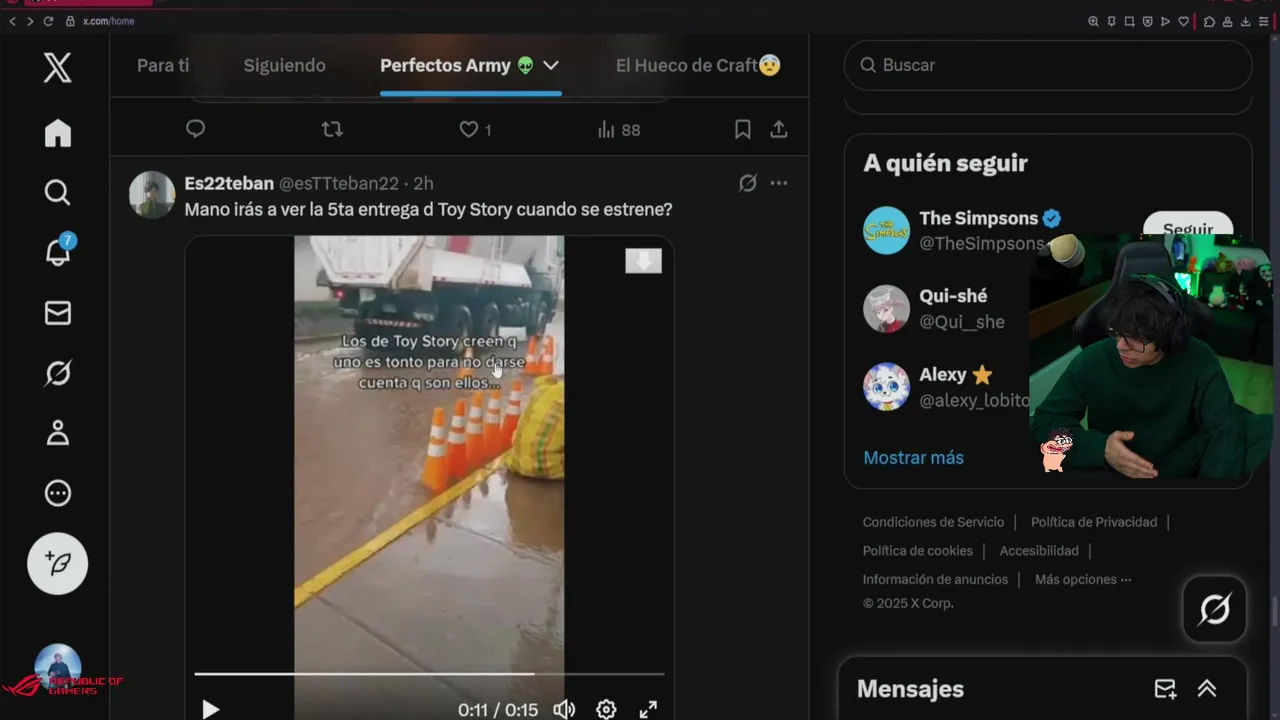Image resolution: width=1280 pixels, height=720 pixels.
Task: Switch to El Hueco de Craft tab
Action: [698, 65]
